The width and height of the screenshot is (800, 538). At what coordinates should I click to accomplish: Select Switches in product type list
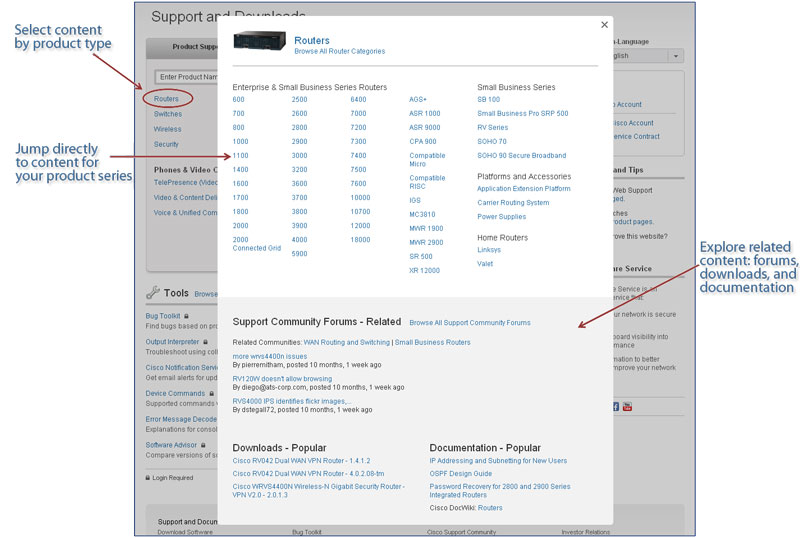click(168, 114)
